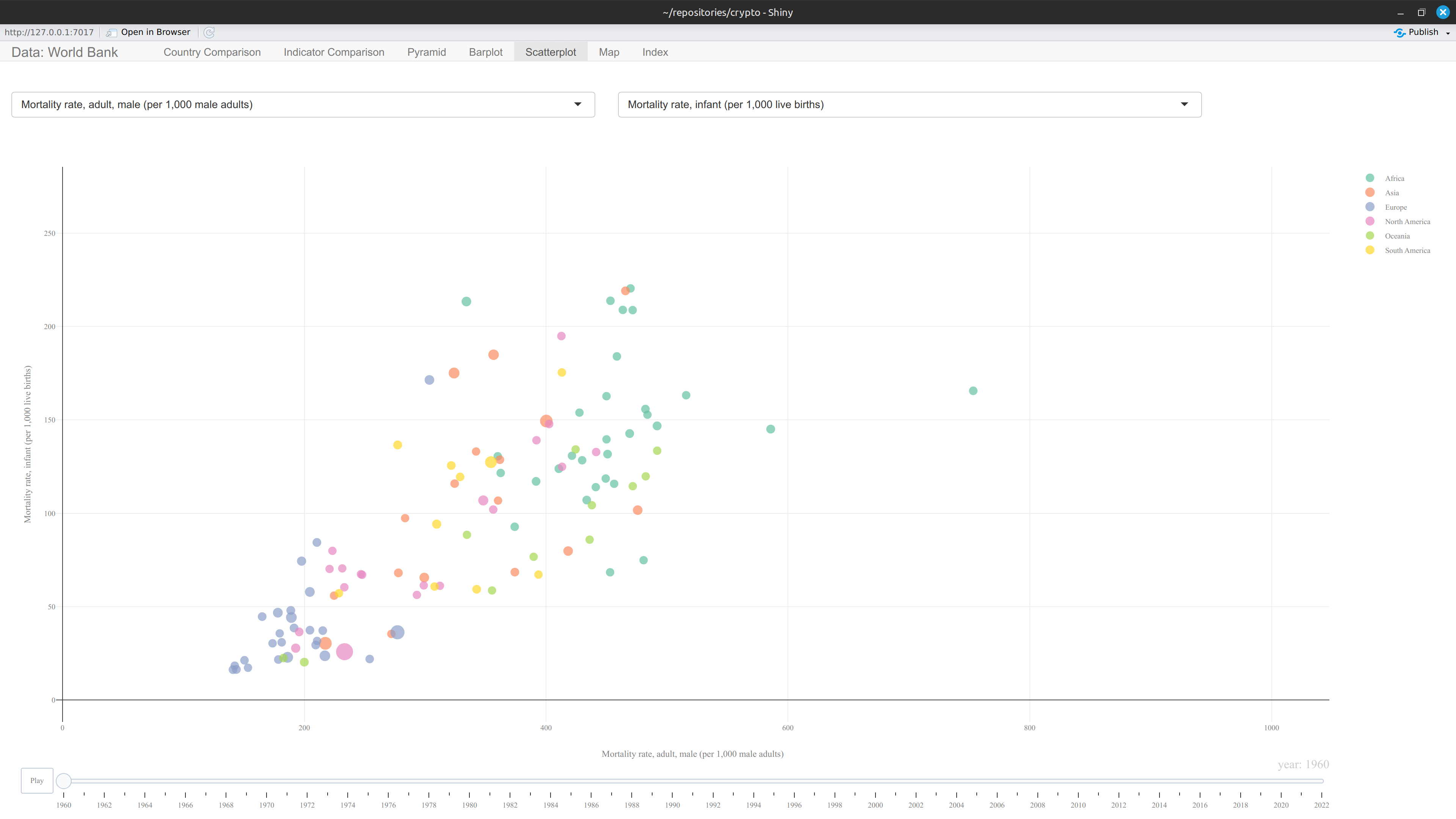The image size is (1456, 819).
Task: Toggle Oceania series in legend
Action: pyautogui.click(x=1397, y=236)
